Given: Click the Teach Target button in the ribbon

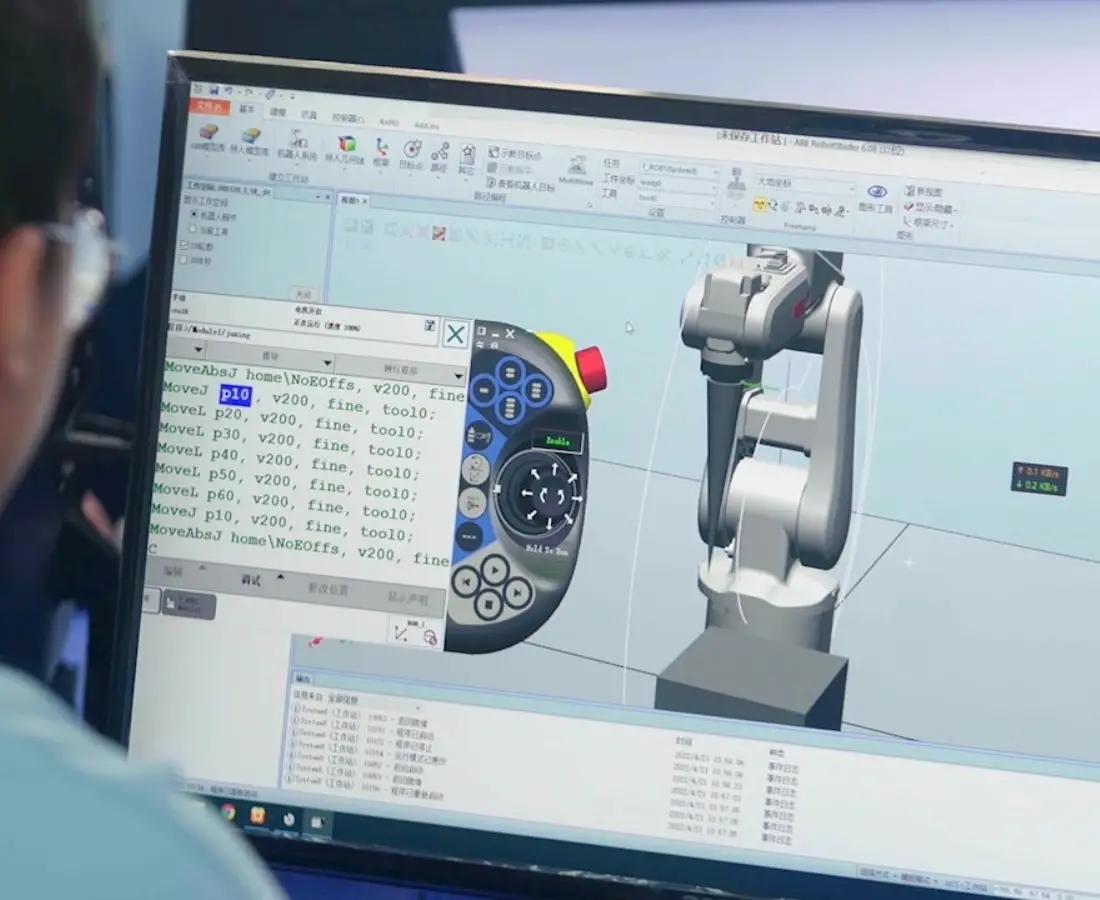Looking at the screenshot, I should [x=516, y=154].
